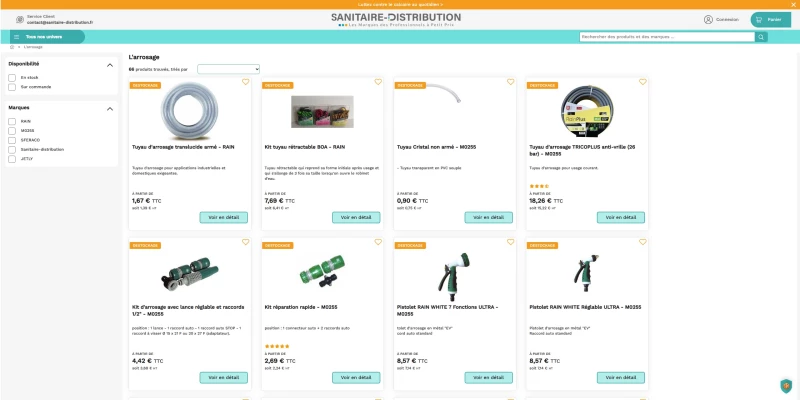
Task: Open product title Kit réparation rapide – M0255
Action: tap(301, 307)
